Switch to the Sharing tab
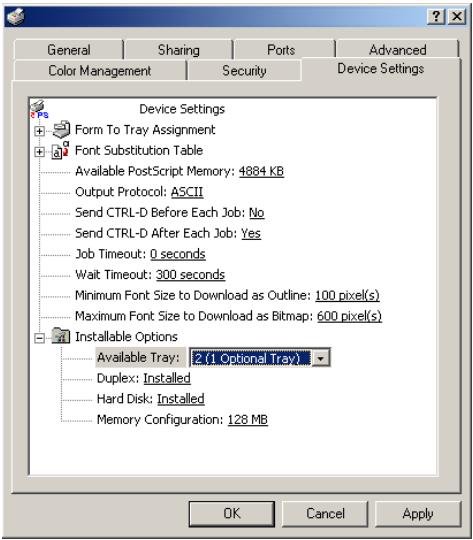This screenshot has height=540, width=473. coord(178,50)
